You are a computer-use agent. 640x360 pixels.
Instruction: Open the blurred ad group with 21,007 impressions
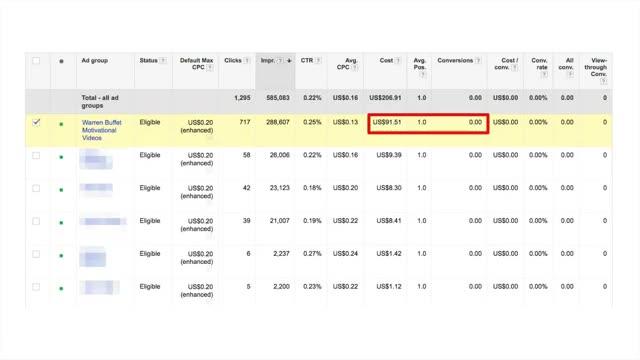103,221
